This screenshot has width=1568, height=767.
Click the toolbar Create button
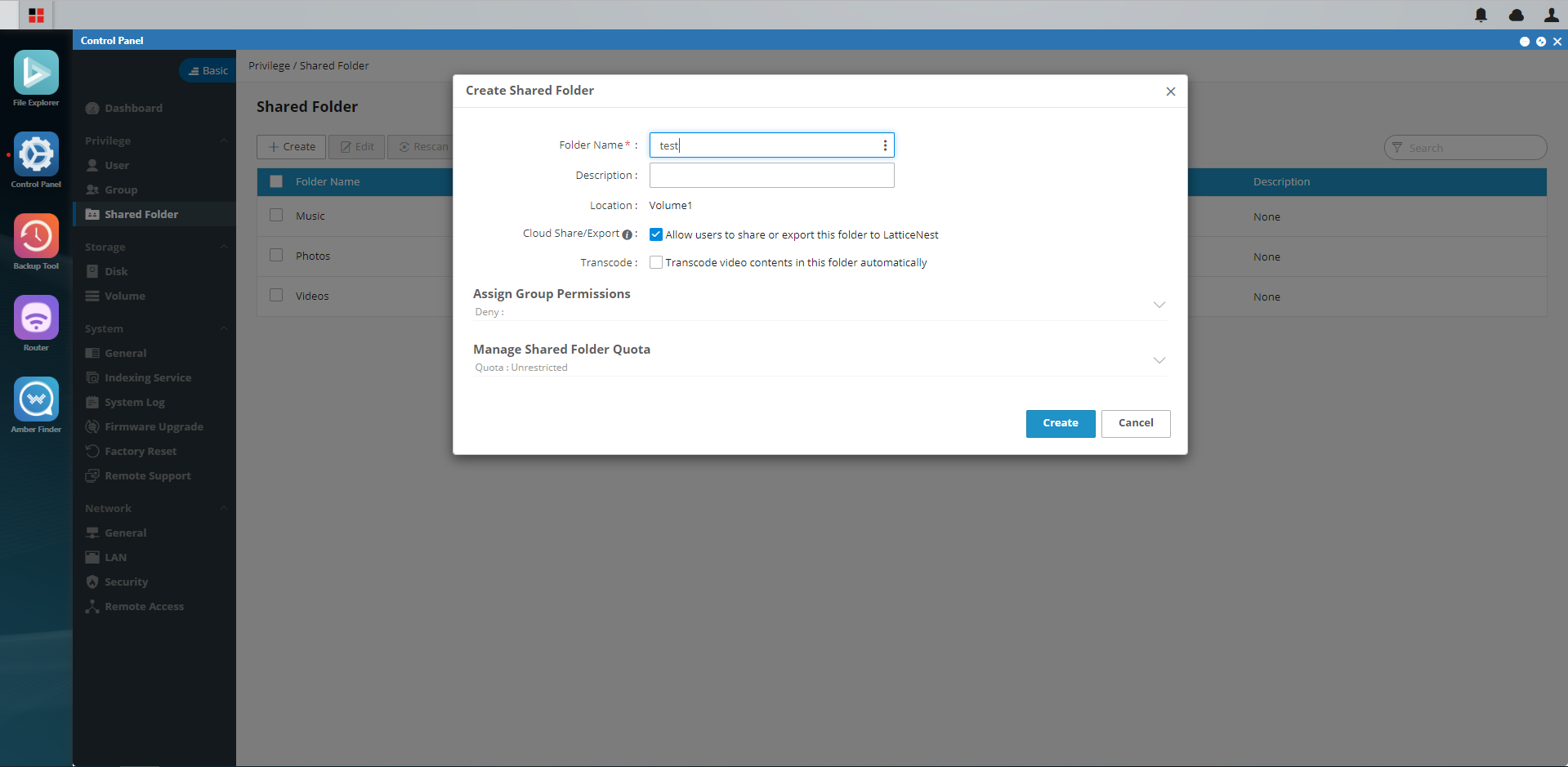pos(291,147)
